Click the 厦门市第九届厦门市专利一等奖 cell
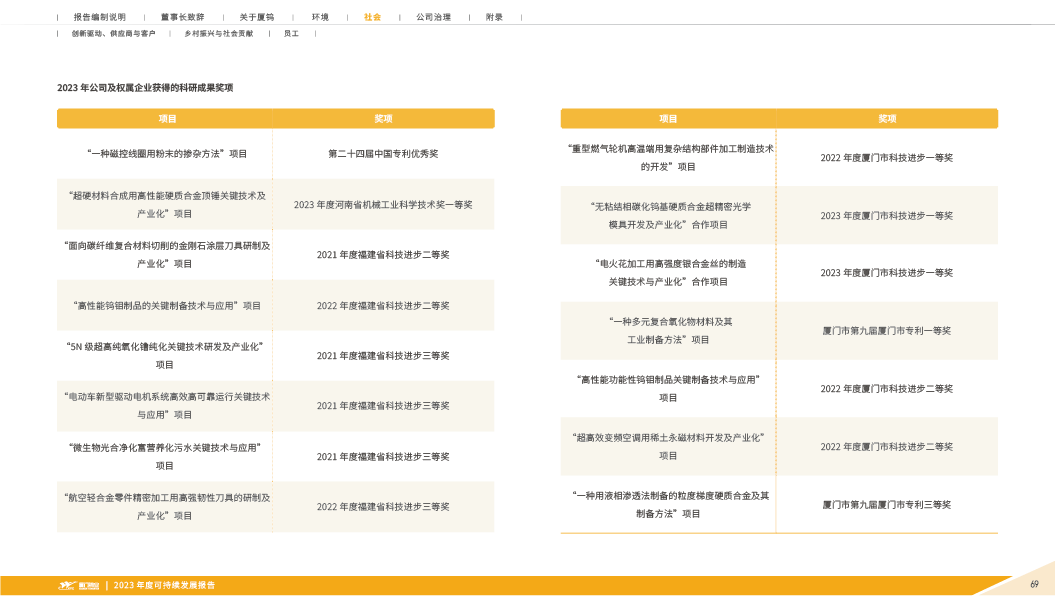Viewport: 1055px width, 596px height. tap(887, 330)
